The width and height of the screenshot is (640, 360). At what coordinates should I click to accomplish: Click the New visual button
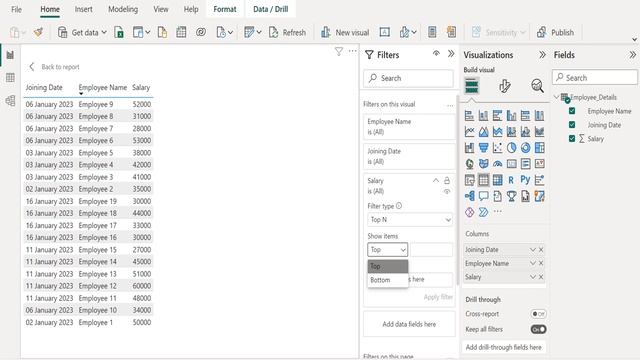coord(345,32)
